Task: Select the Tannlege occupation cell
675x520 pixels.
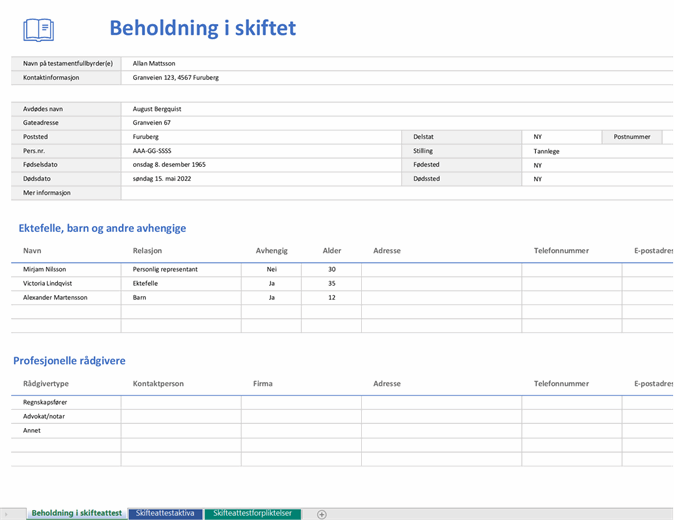Action: pyautogui.click(x=598, y=151)
